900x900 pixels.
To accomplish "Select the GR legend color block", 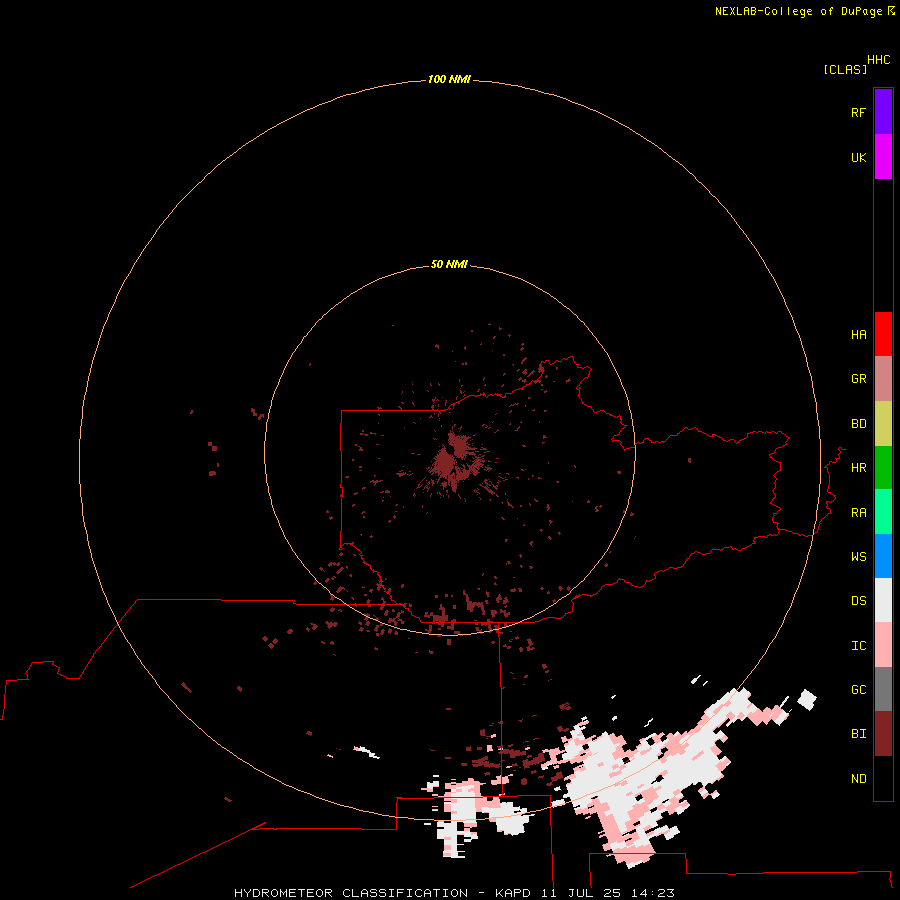I will pos(883,379).
